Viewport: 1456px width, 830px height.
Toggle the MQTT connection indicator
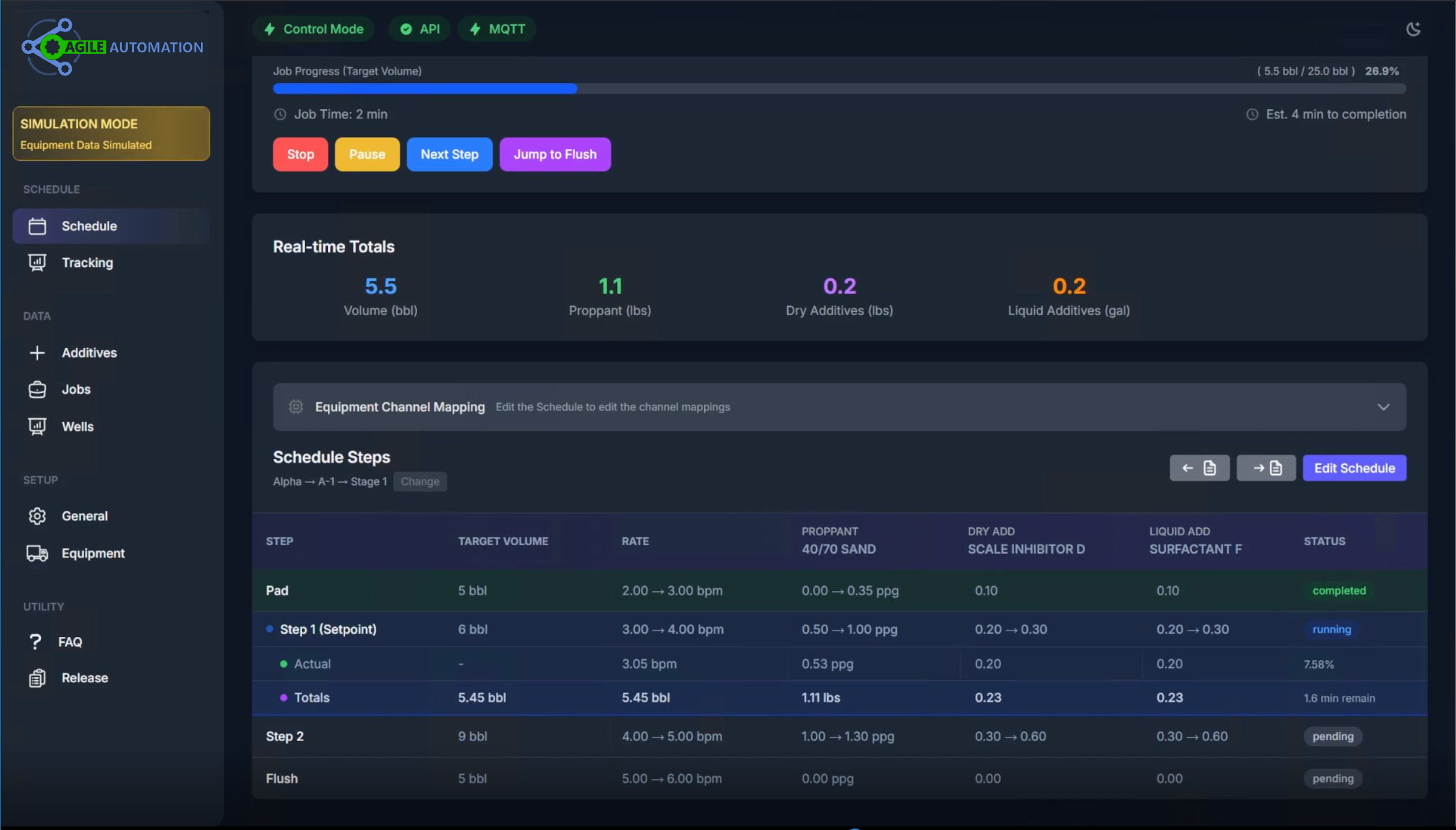coord(497,29)
